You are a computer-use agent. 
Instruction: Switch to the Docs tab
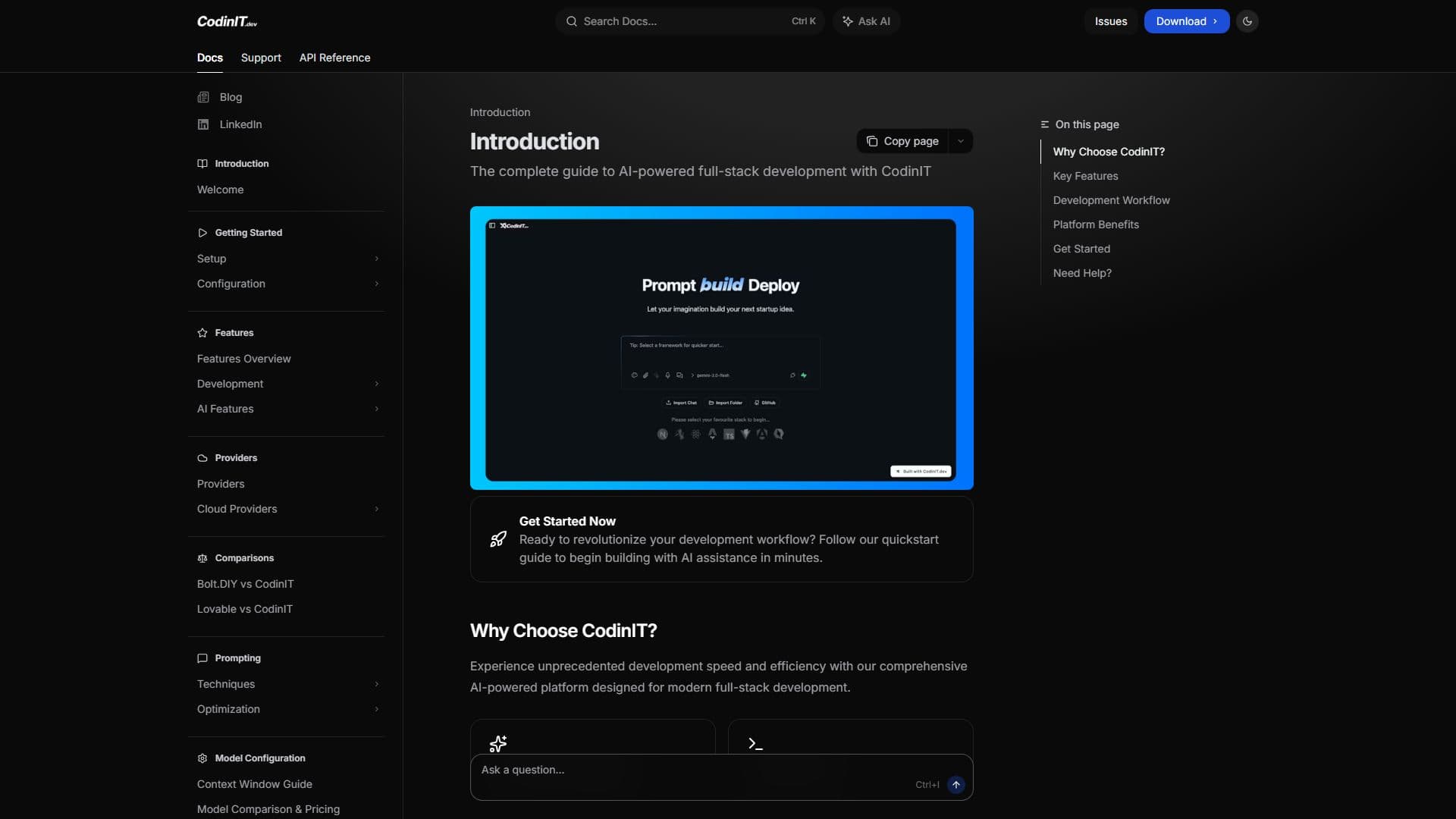(210, 58)
